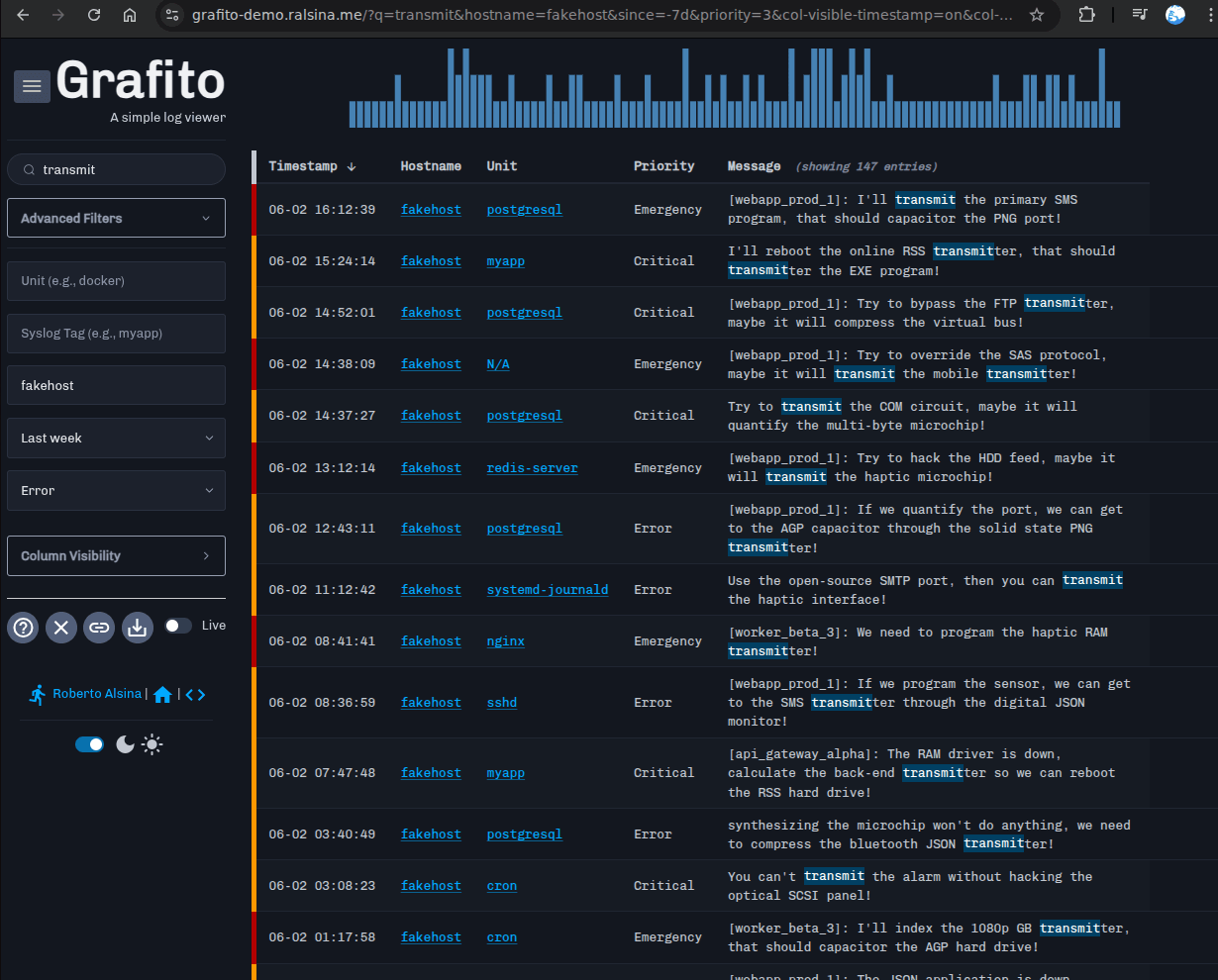Image resolution: width=1218 pixels, height=980 pixels.
Task: Click the sun light-mode icon
Action: point(152,744)
